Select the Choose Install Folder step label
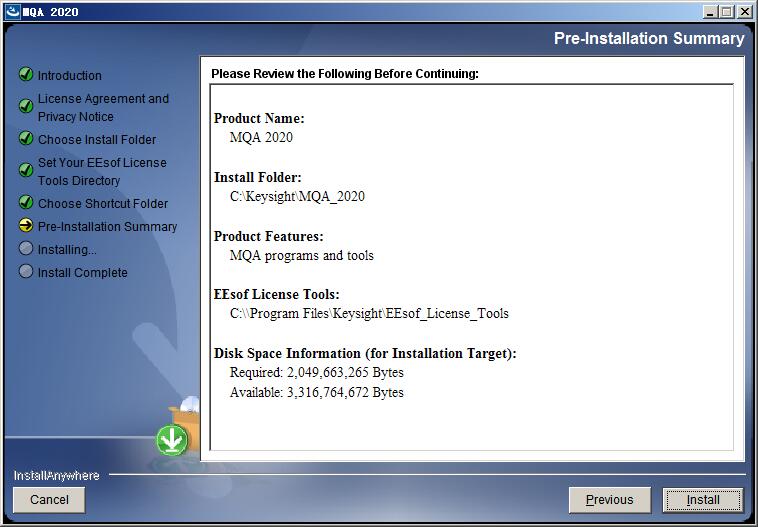 pos(97,139)
